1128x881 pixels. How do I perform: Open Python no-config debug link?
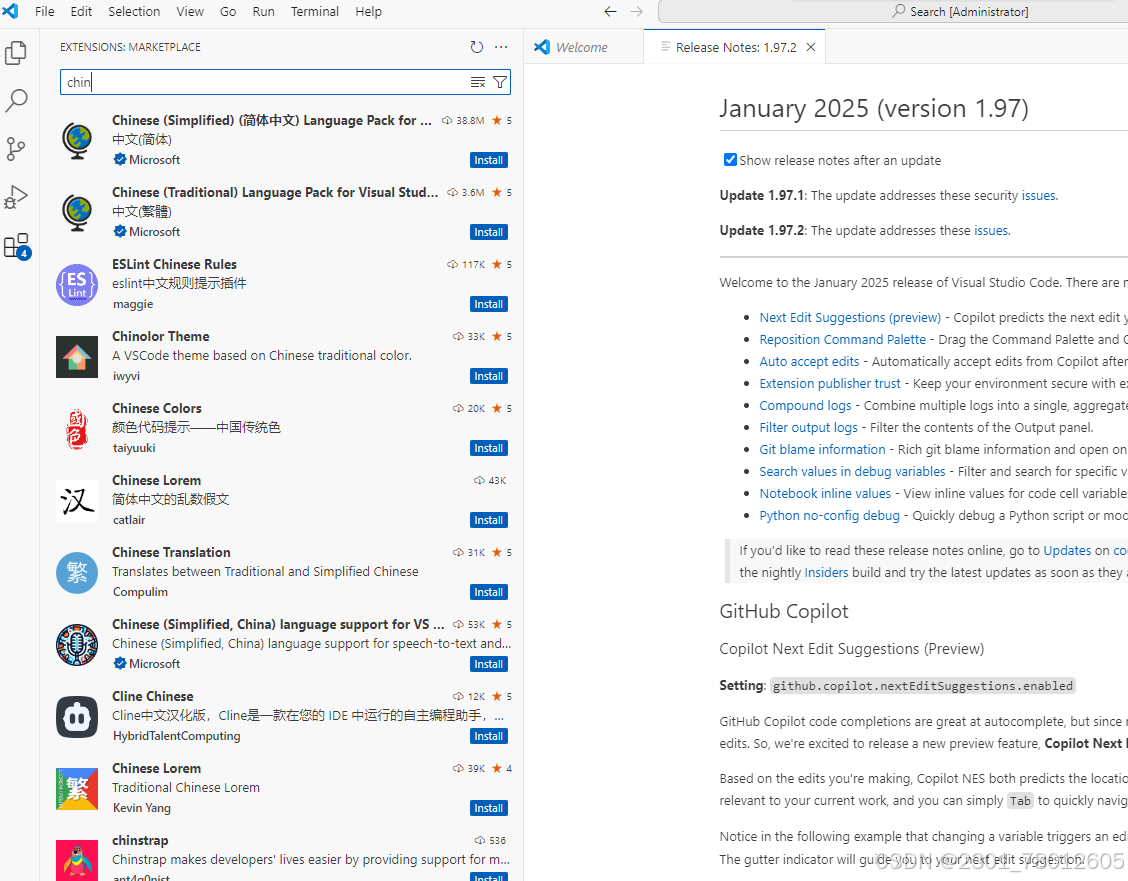(x=829, y=515)
